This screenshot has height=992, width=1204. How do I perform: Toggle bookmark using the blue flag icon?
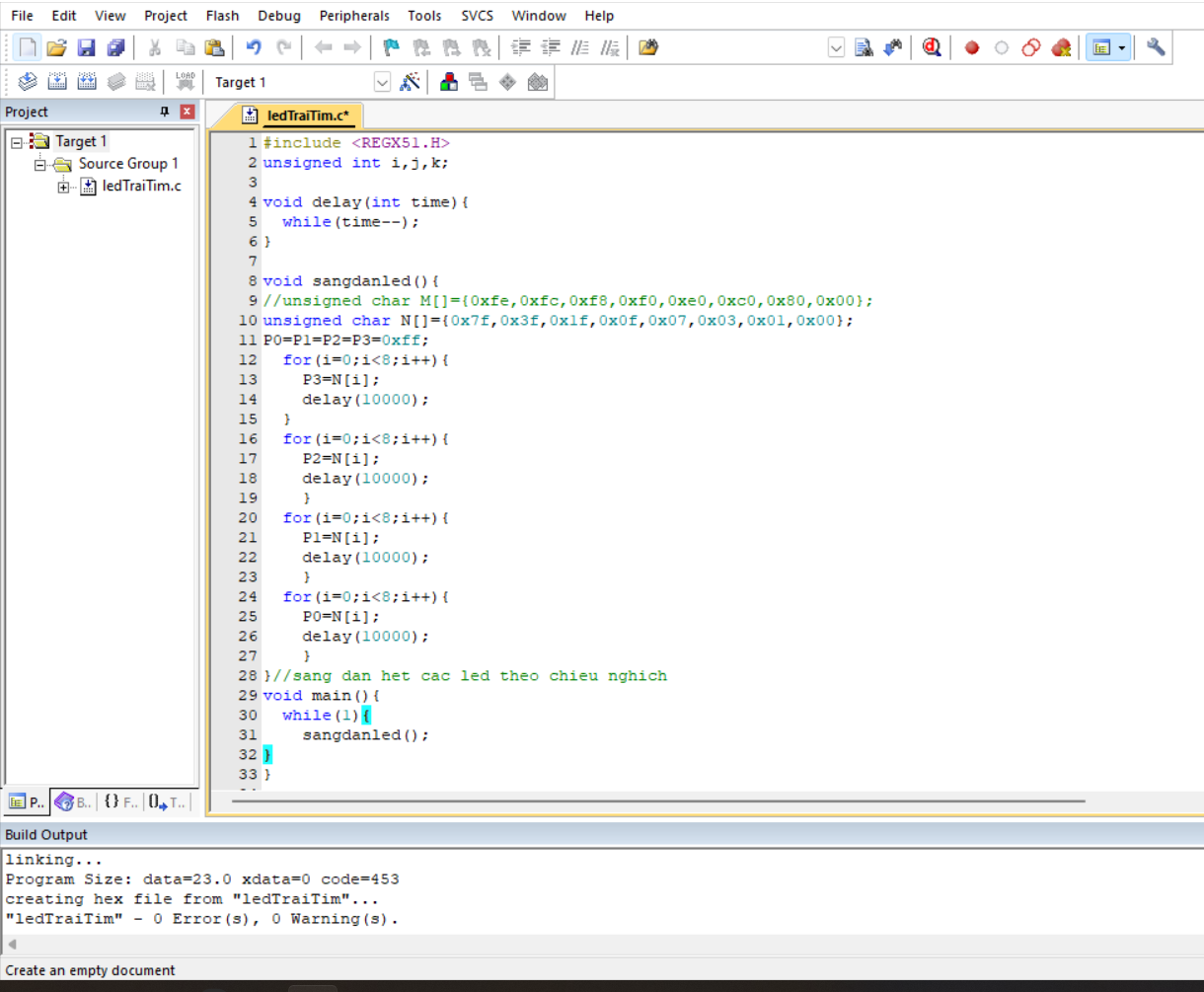[x=391, y=47]
